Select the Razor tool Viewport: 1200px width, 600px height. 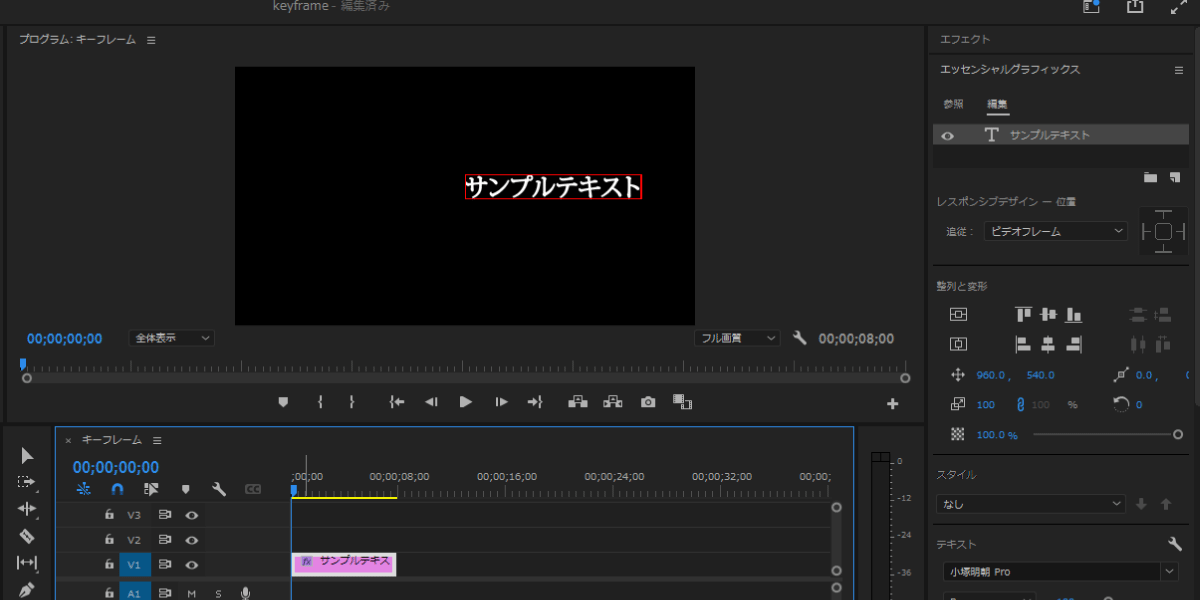click(x=27, y=536)
